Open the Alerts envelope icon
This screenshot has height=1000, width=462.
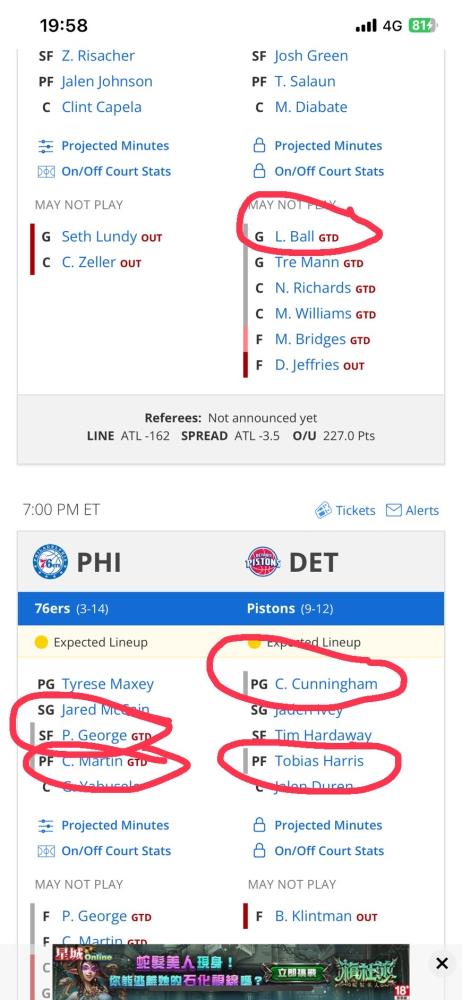click(394, 510)
